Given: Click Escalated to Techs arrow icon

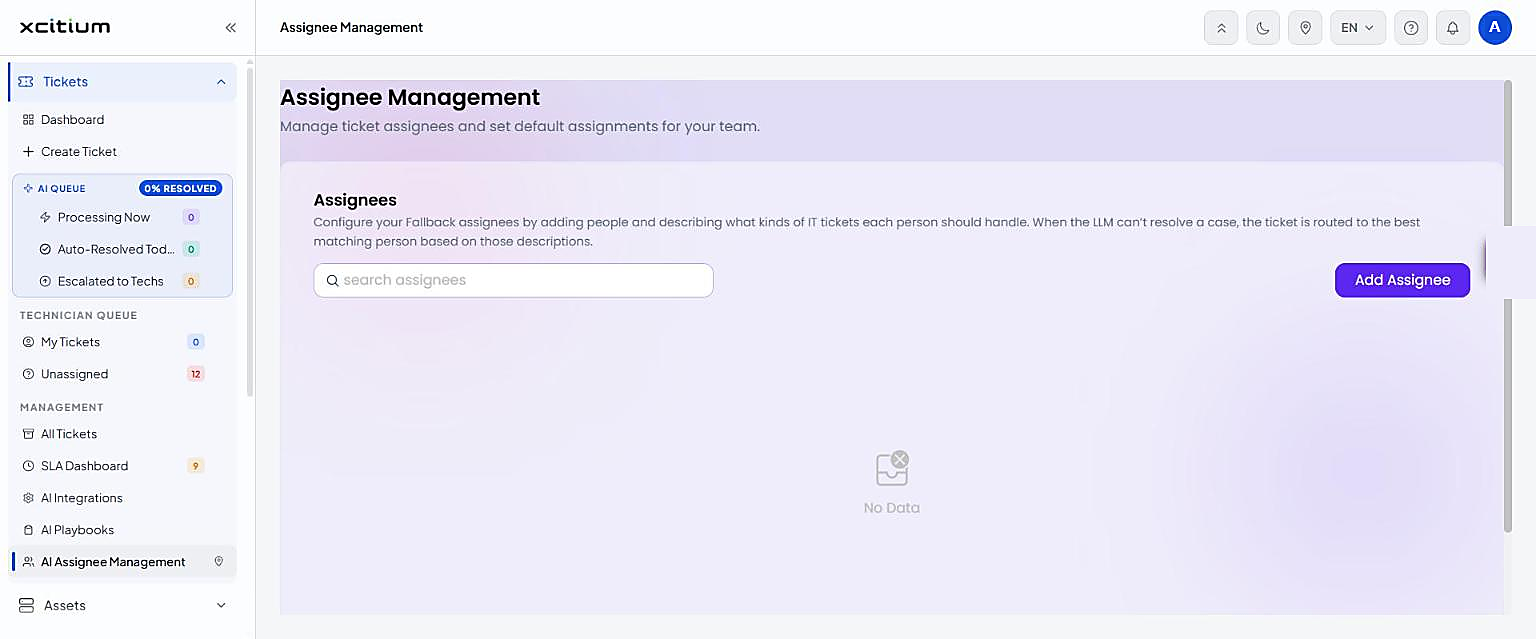Looking at the screenshot, I should coord(45,281).
